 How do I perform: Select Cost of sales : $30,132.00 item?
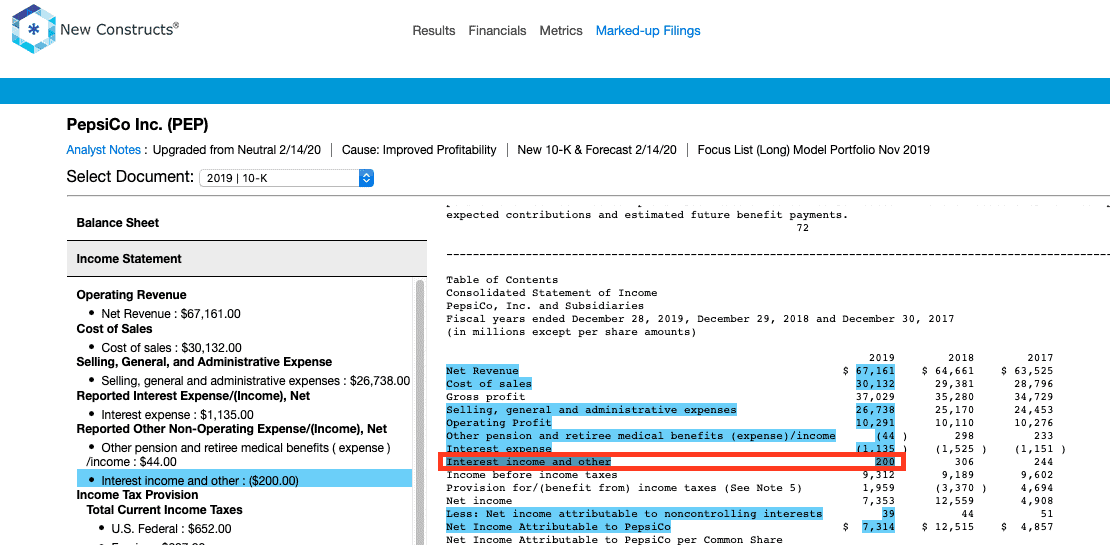point(172,348)
